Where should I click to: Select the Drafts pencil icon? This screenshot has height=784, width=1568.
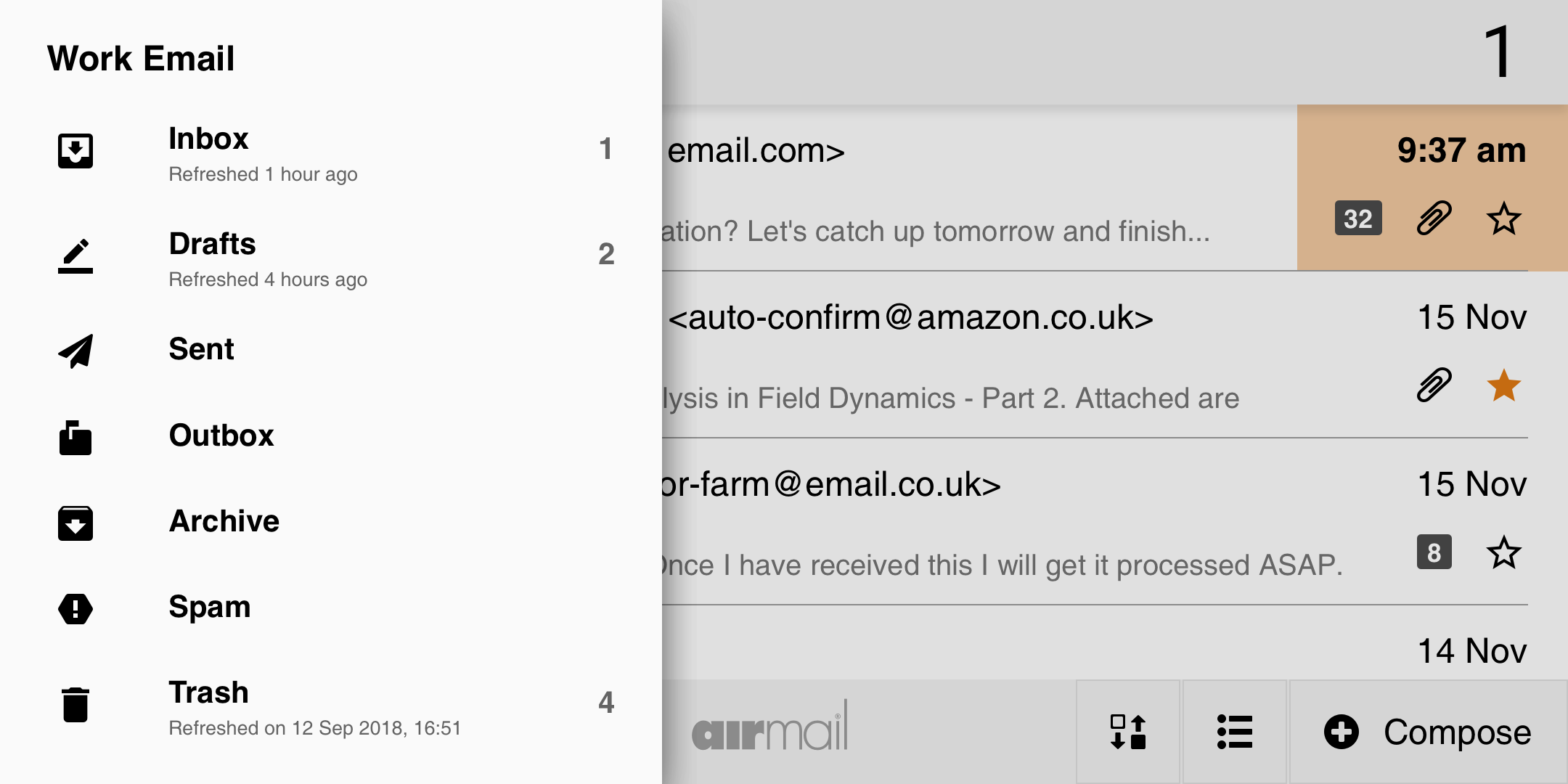point(75,256)
